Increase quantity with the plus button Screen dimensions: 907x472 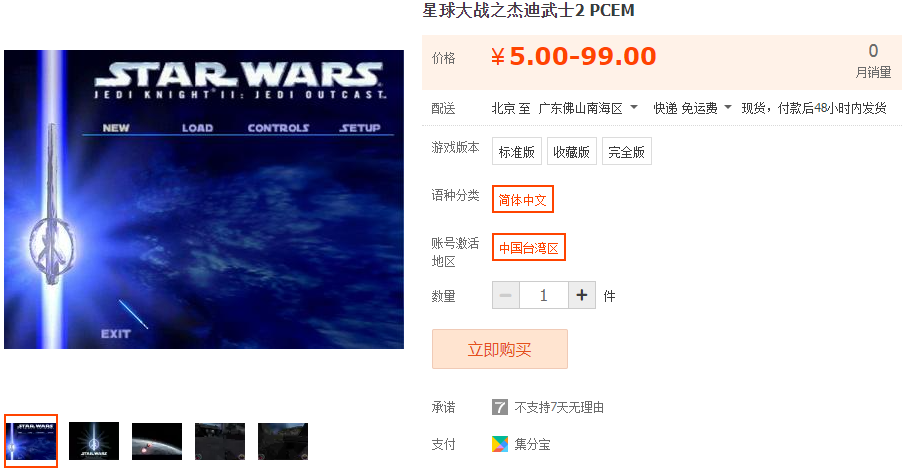(x=582, y=296)
